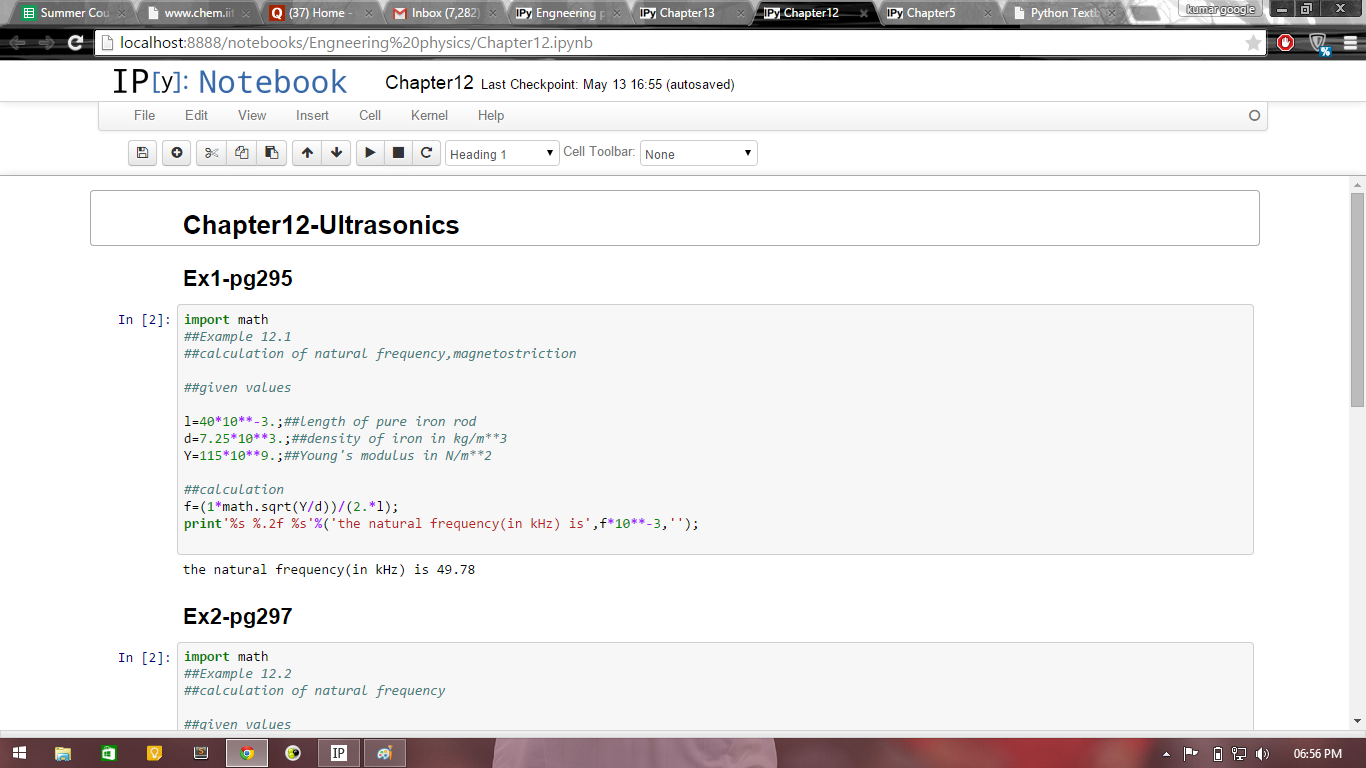Image resolution: width=1366 pixels, height=768 pixels.
Task: Insert a cell below with the plus icon
Action: 177,153
